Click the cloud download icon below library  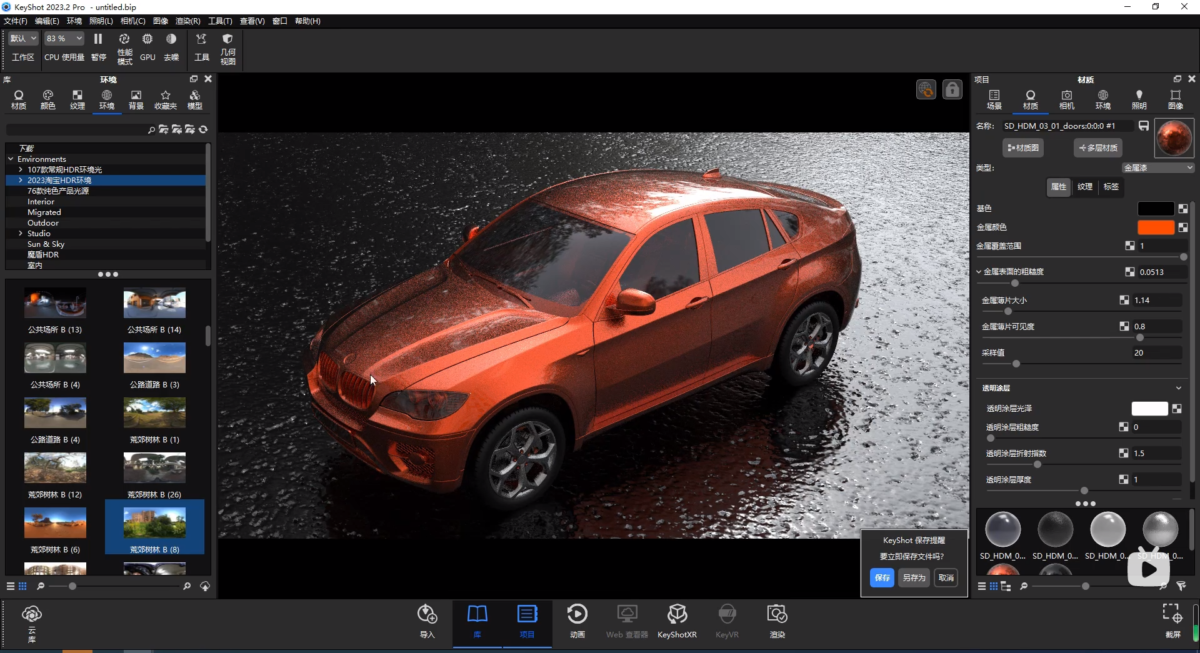tap(204, 586)
